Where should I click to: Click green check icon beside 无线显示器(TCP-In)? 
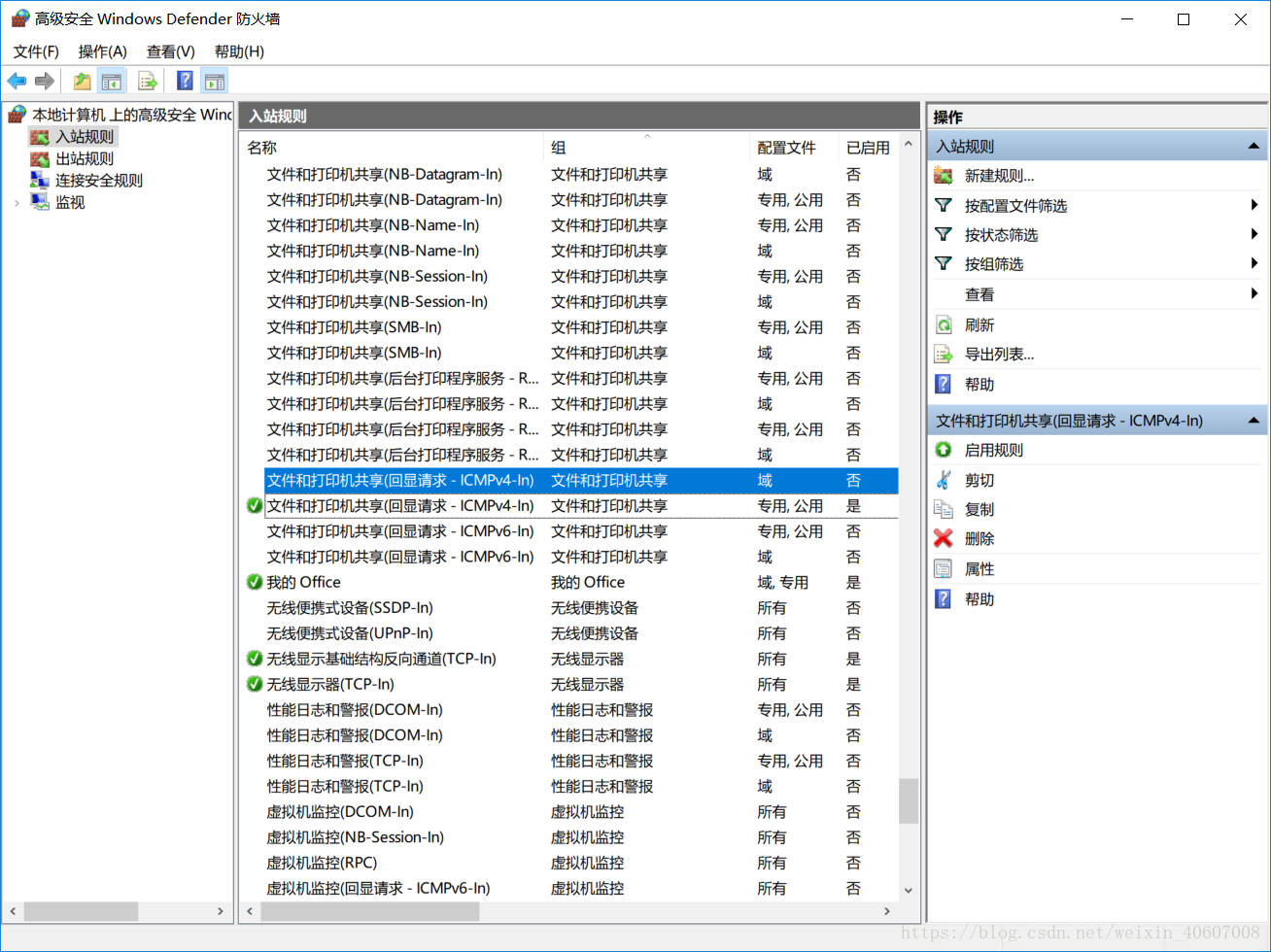tap(255, 685)
